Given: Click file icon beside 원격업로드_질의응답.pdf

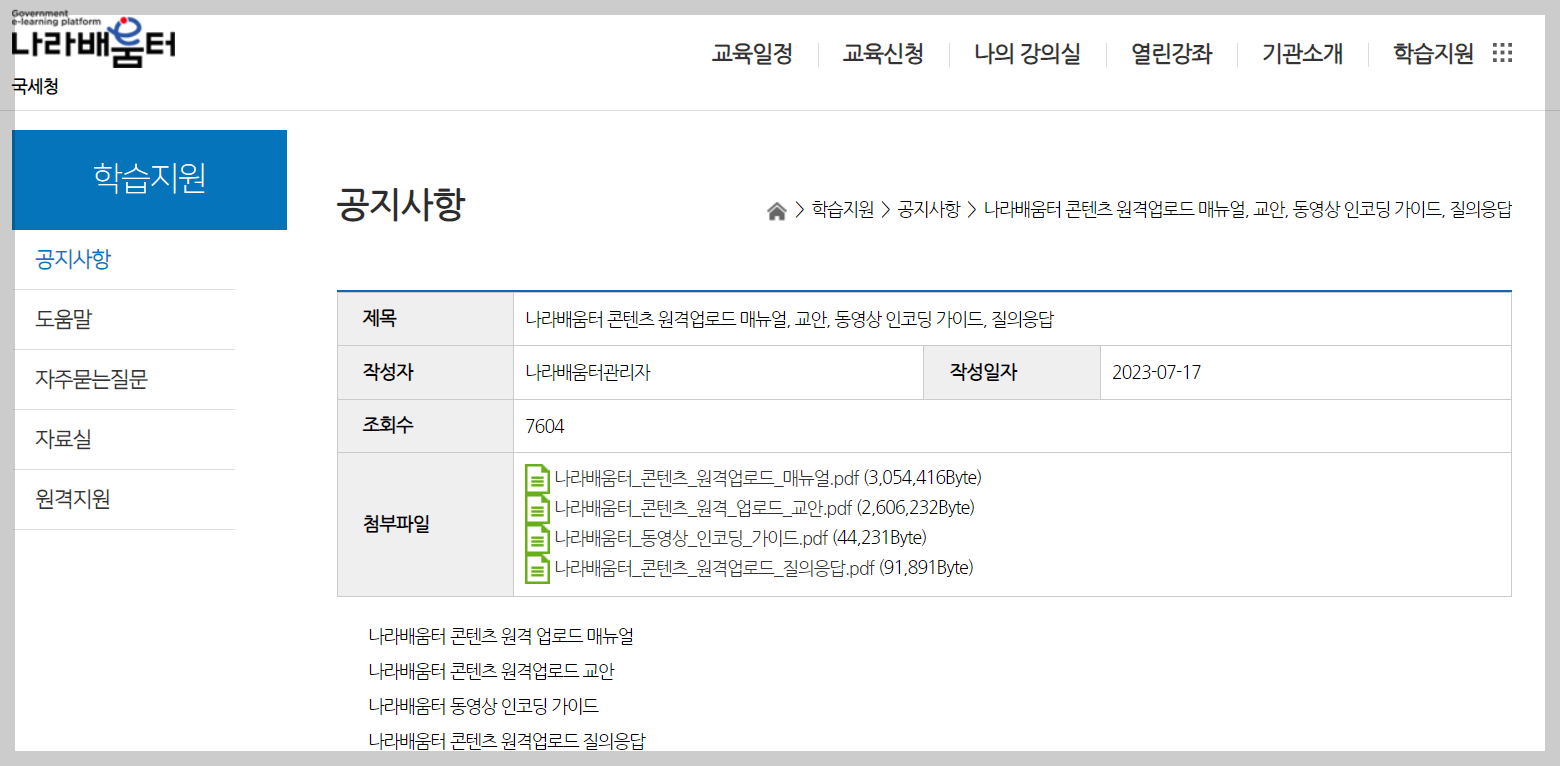Looking at the screenshot, I should click(x=538, y=568).
